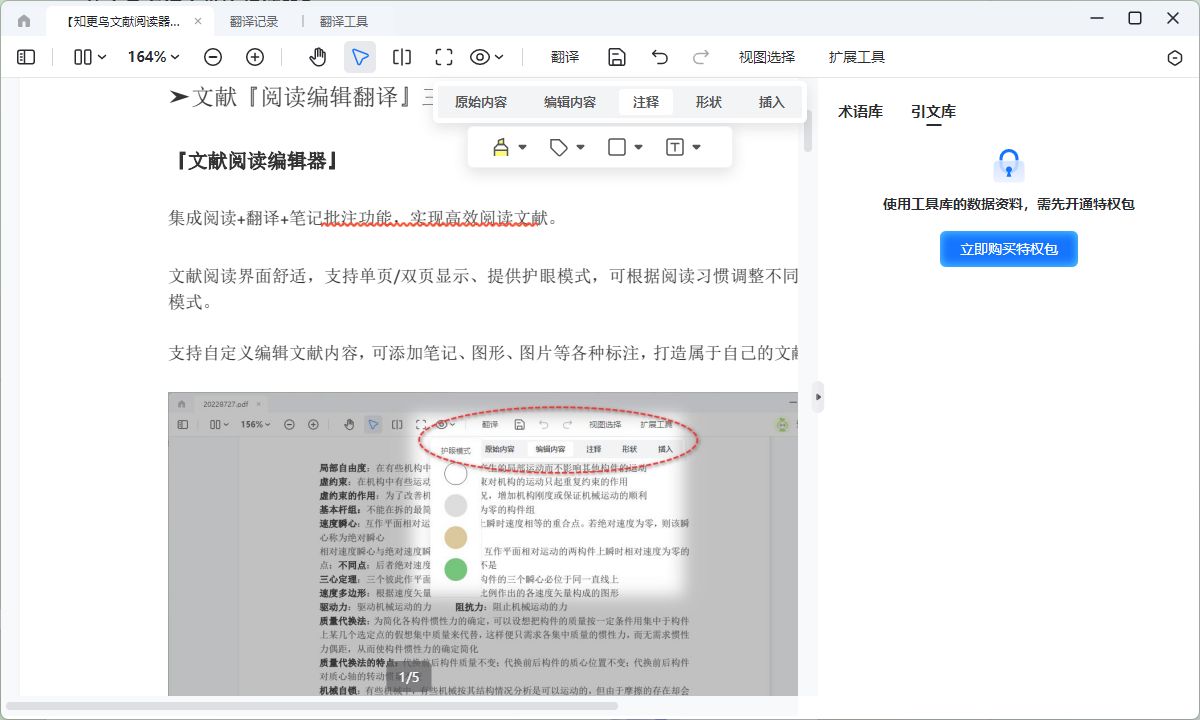Viewport: 1200px width, 720px height.
Task: Click the rectangle box annotation icon
Action: tap(617, 147)
